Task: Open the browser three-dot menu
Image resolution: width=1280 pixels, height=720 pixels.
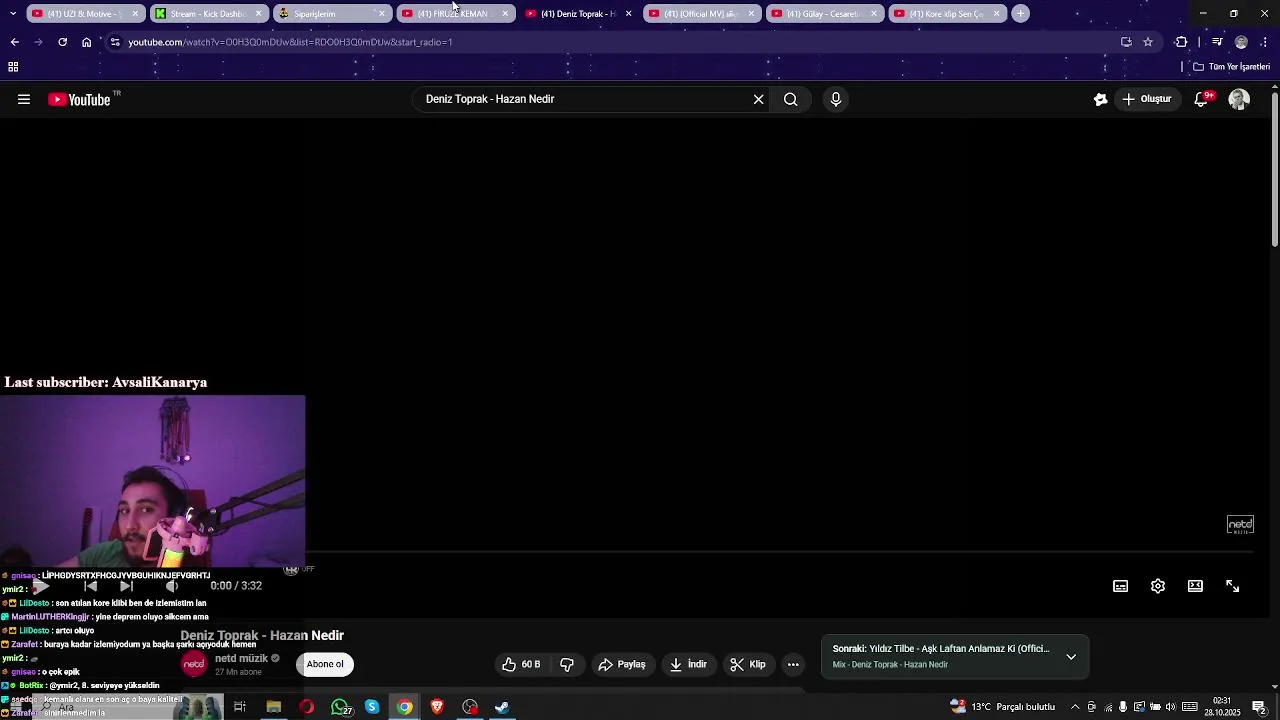Action: [x=1265, y=42]
